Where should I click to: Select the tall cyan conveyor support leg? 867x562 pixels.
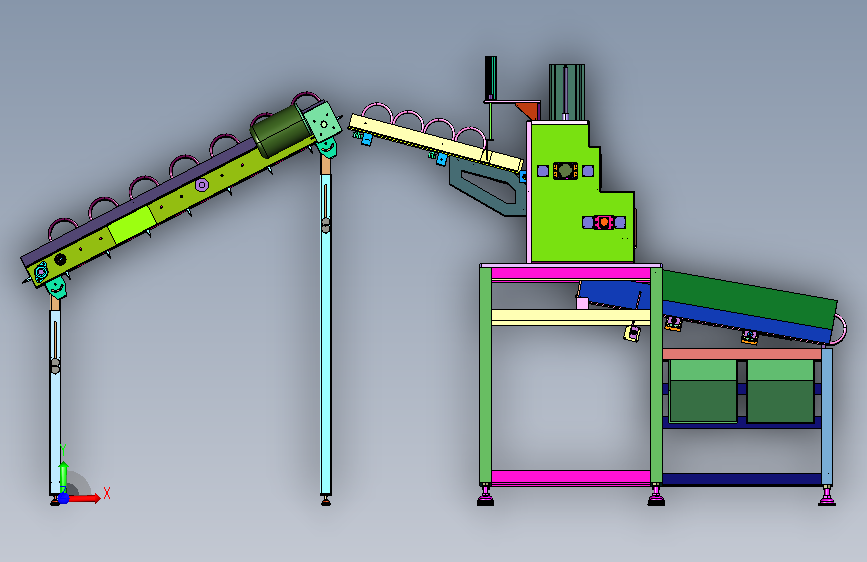(326, 335)
